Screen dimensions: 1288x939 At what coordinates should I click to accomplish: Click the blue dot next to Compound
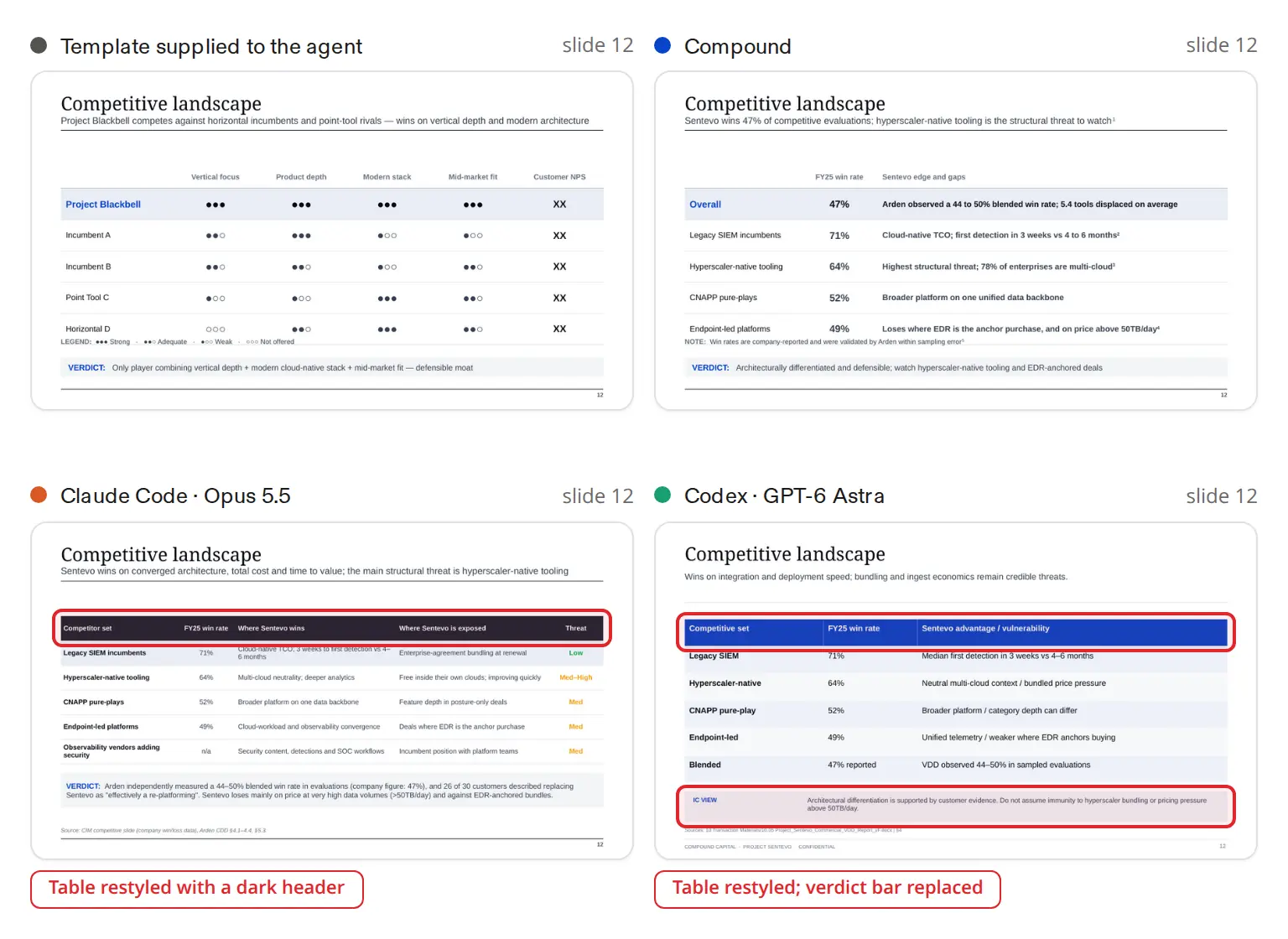pos(662,45)
